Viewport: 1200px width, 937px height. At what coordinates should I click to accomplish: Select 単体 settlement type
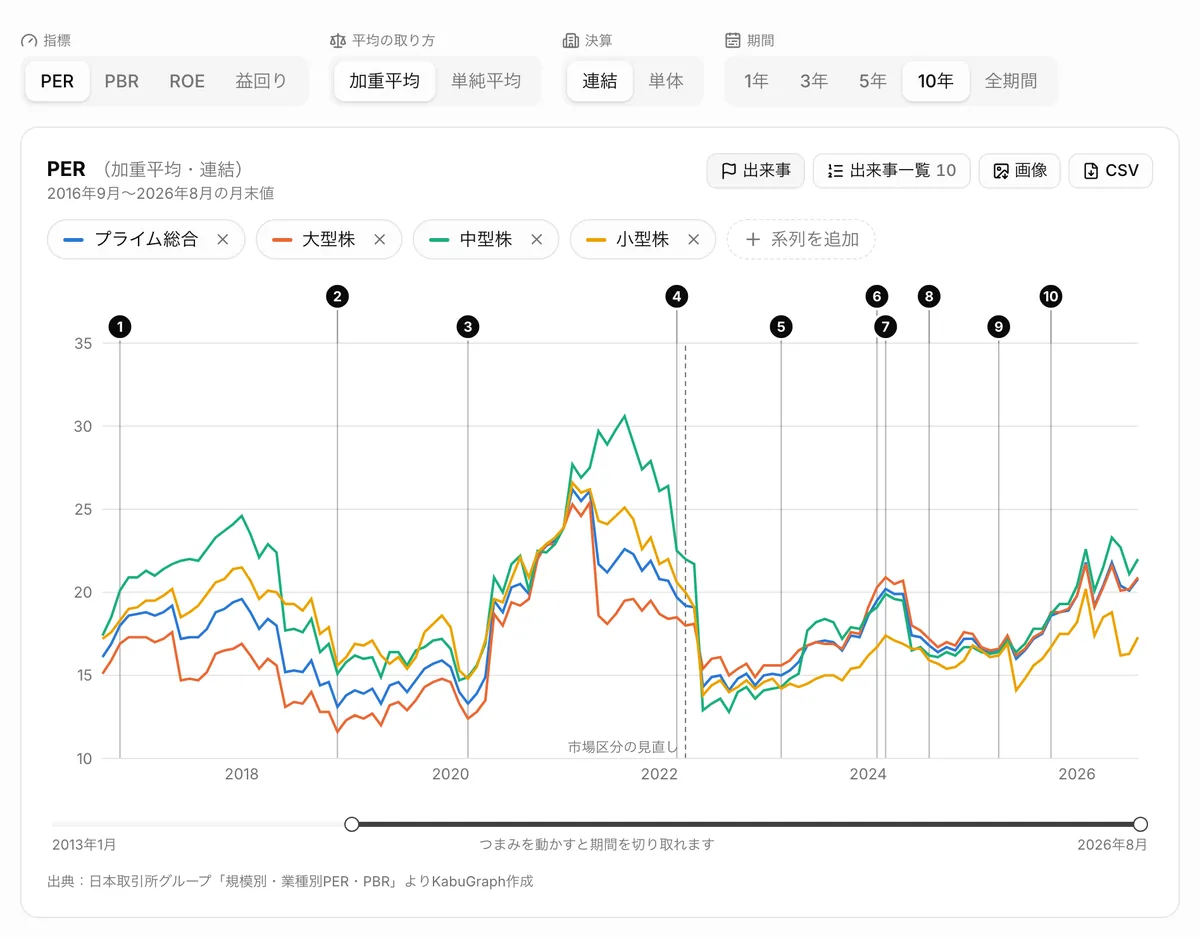pyautogui.click(x=666, y=81)
